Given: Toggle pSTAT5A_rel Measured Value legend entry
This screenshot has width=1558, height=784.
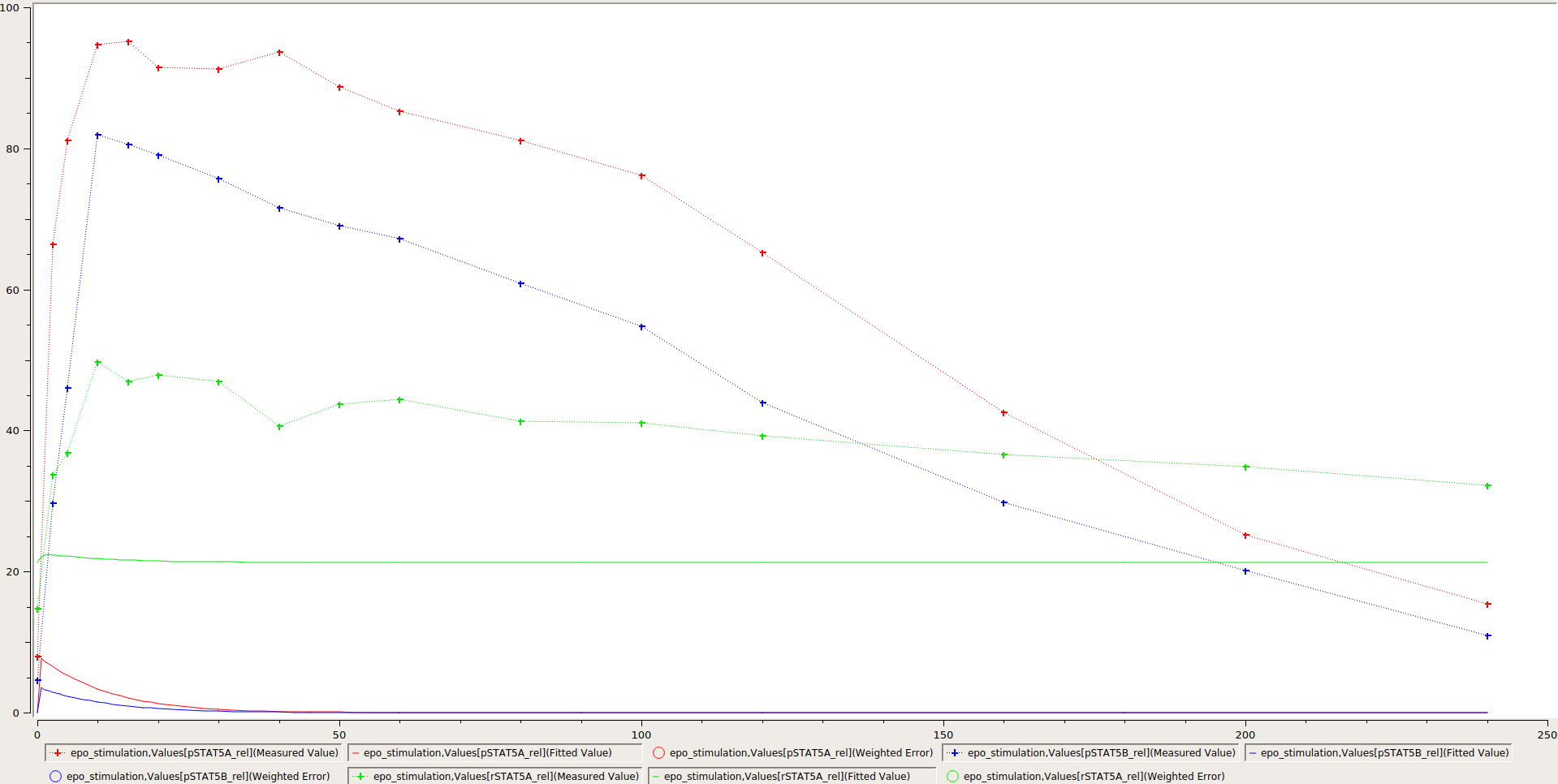Looking at the screenshot, I should 193,753.
